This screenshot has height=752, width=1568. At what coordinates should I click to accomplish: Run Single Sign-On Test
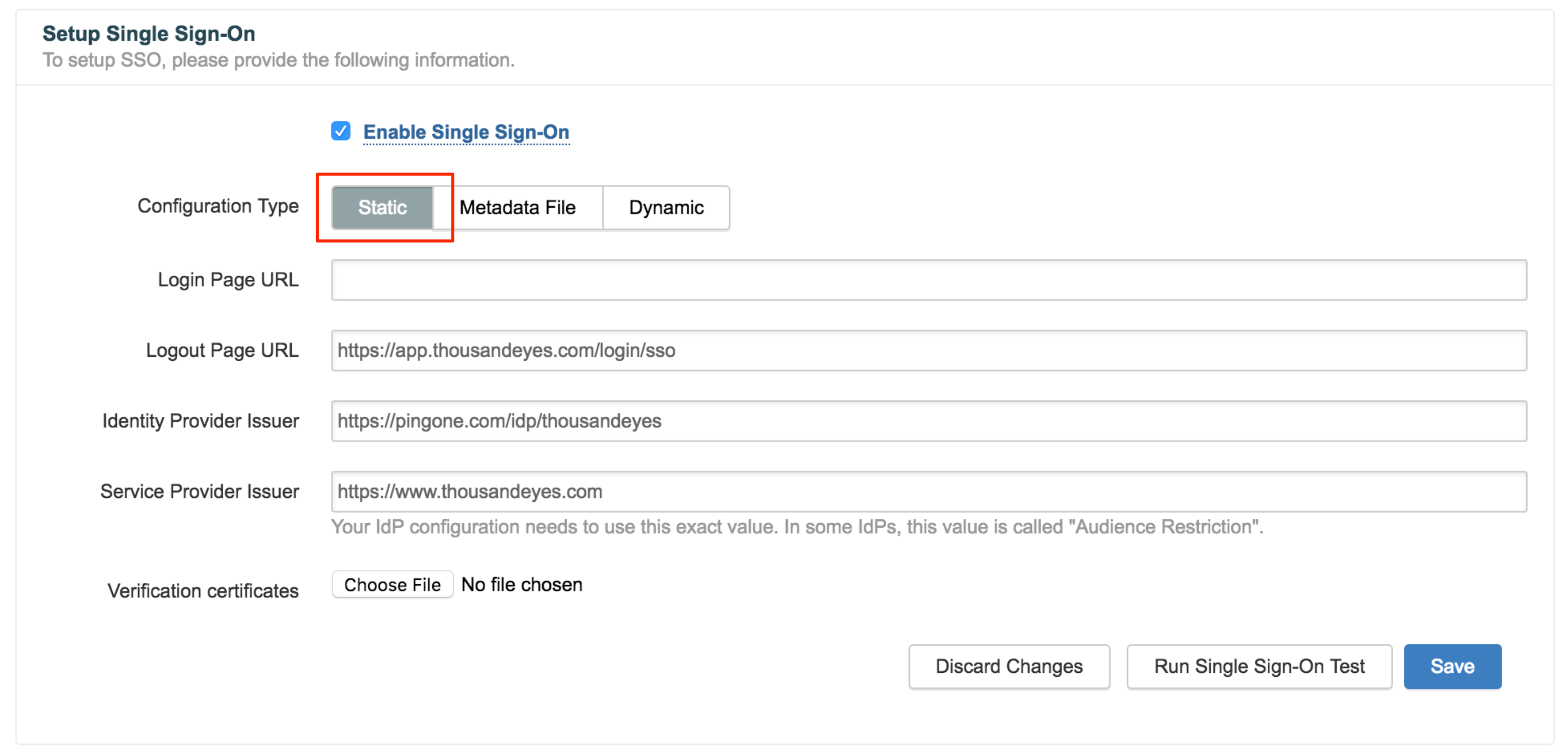[x=1260, y=667]
